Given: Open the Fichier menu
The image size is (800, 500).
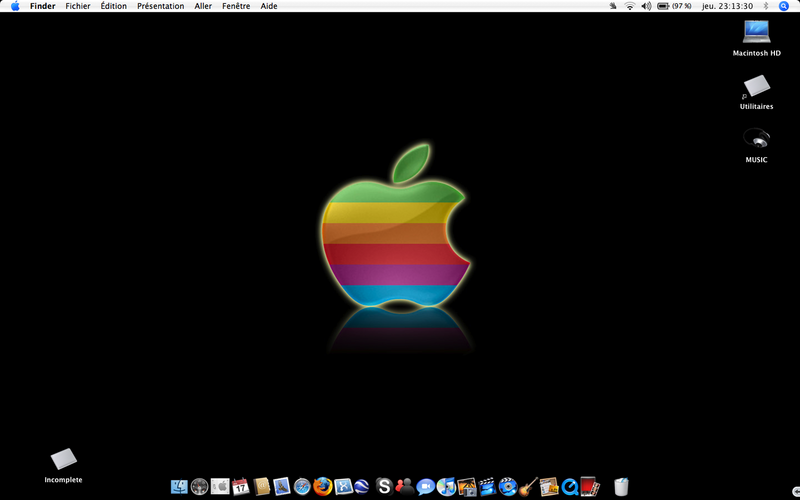Looking at the screenshot, I should pyautogui.click(x=78, y=6).
